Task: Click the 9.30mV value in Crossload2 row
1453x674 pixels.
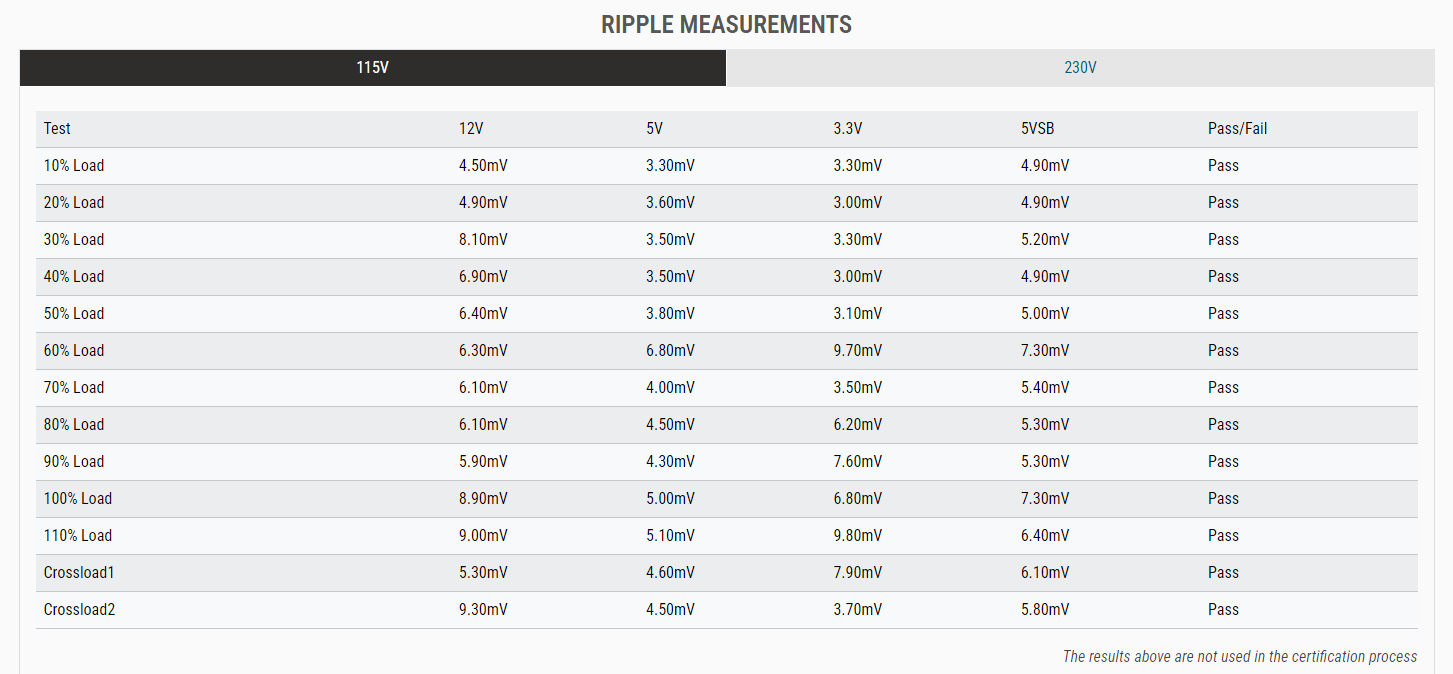Action: coord(483,610)
